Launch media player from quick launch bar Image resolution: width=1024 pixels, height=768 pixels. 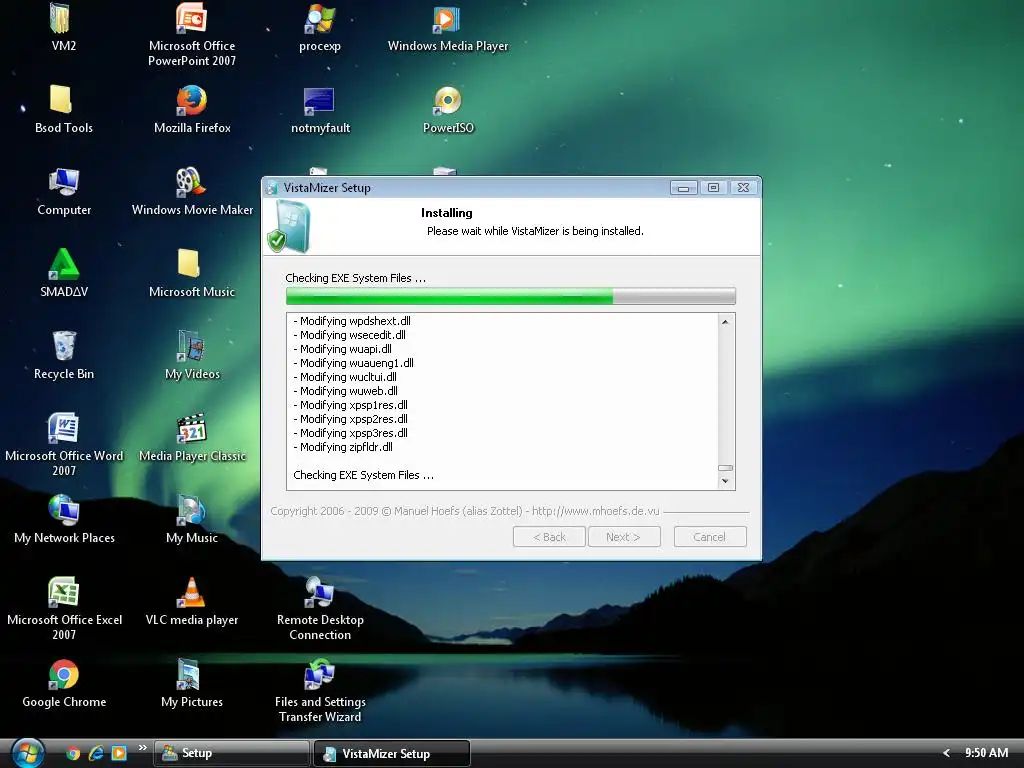point(119,753)
